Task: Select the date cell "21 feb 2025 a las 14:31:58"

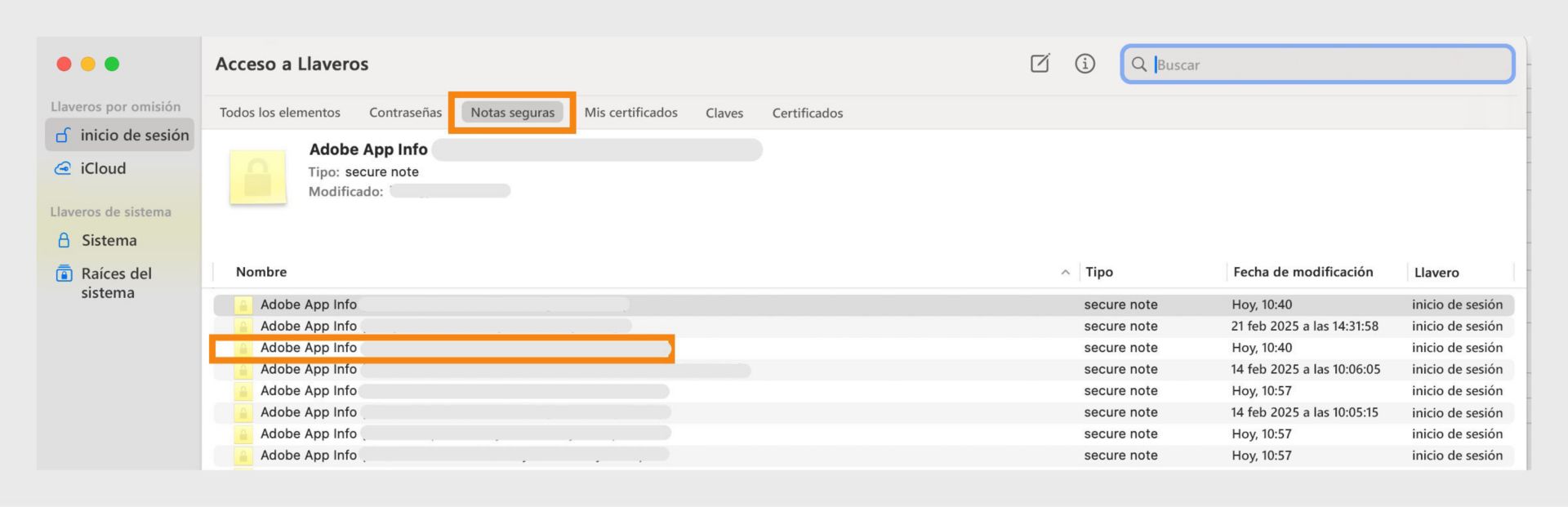Action: 1305,327
